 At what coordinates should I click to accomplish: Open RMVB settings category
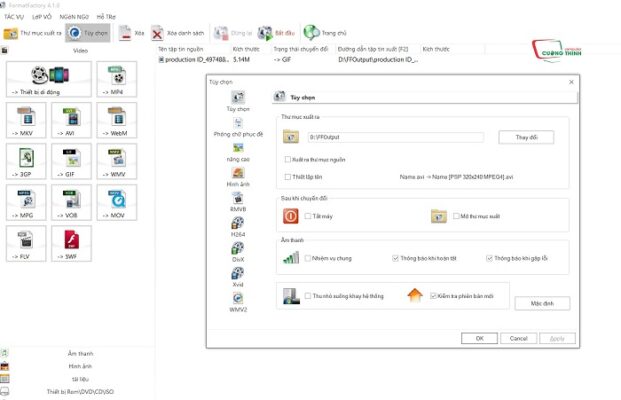point(238,202)
